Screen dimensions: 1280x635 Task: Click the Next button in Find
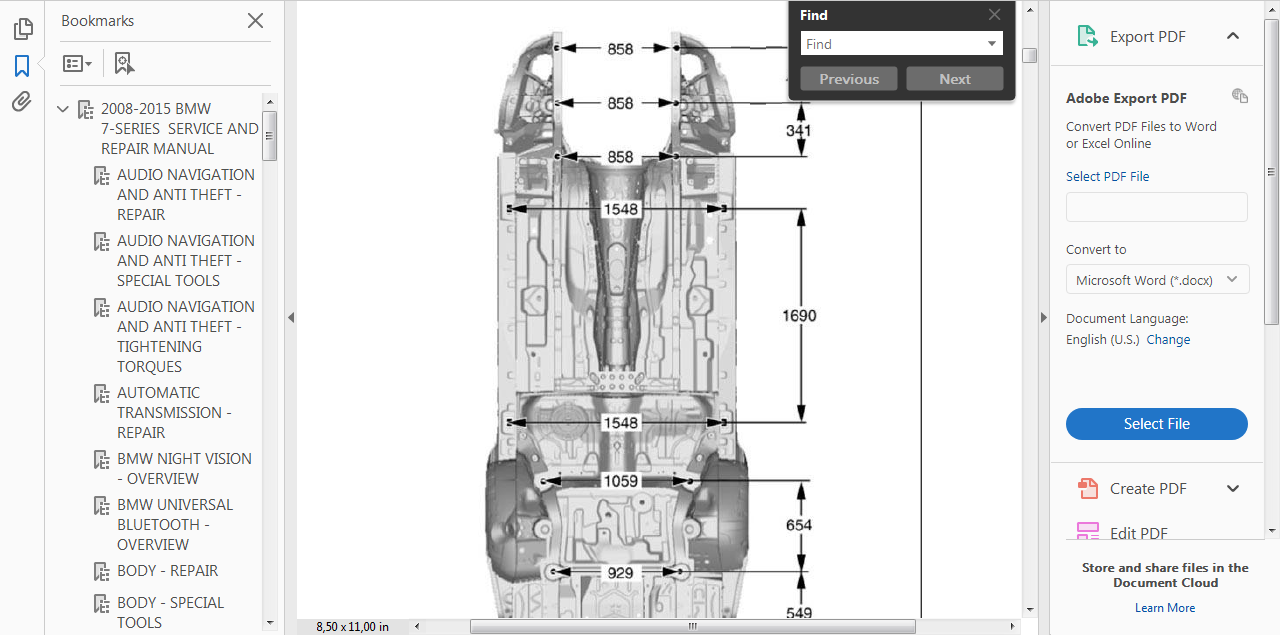coord(954,79)
